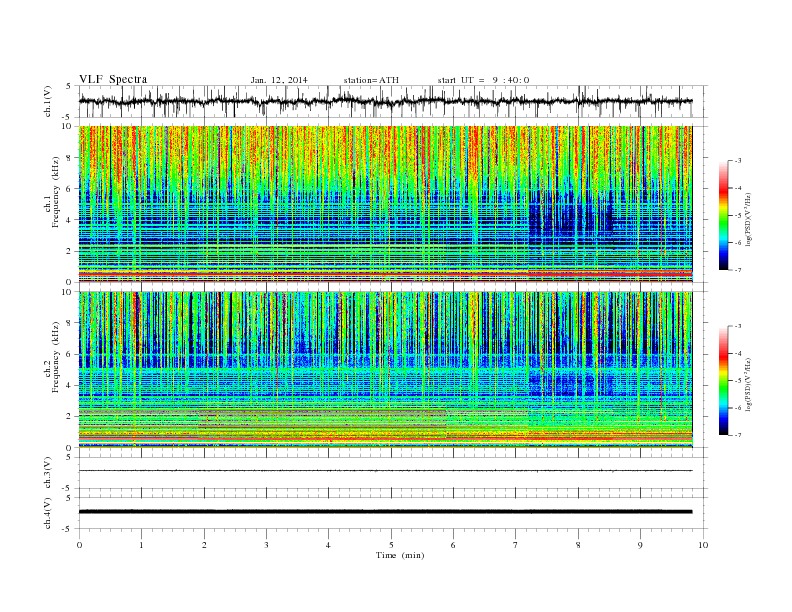Click time axis tick label "8"

(578, 545)
